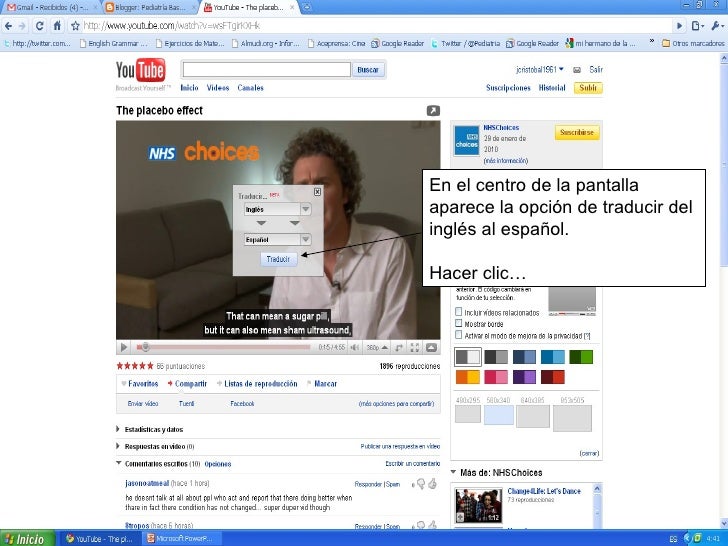Open browser wrench settings icon

pyautogui.click(x=717, y=26)
